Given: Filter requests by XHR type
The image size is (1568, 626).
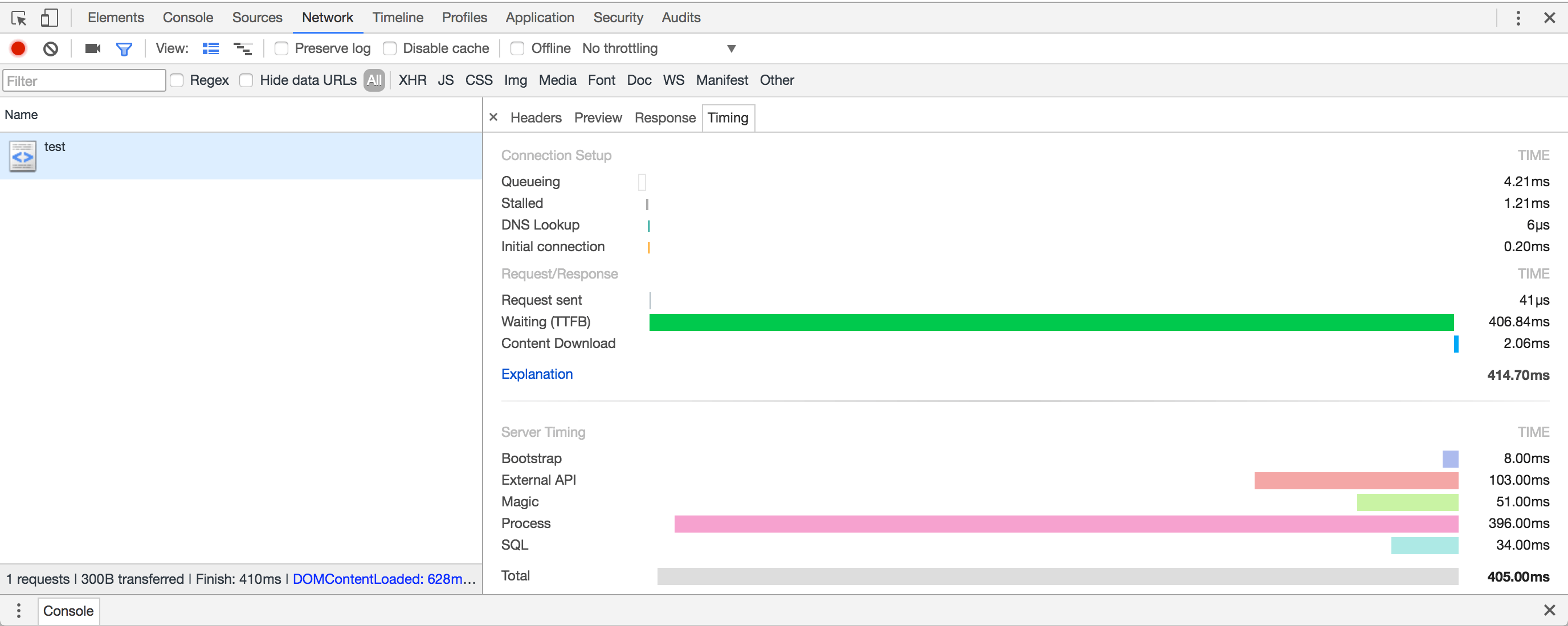Looking at the screenshot, I should (412, 80).
